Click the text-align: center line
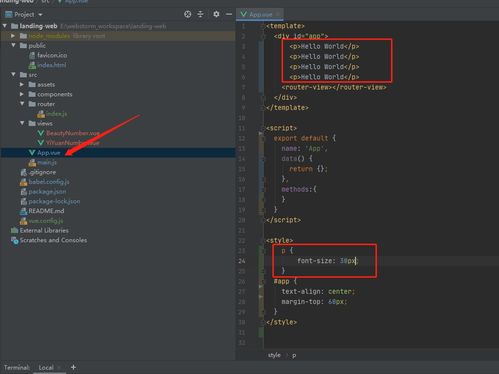This screenshot has width=499, height=374. (318, 291)
